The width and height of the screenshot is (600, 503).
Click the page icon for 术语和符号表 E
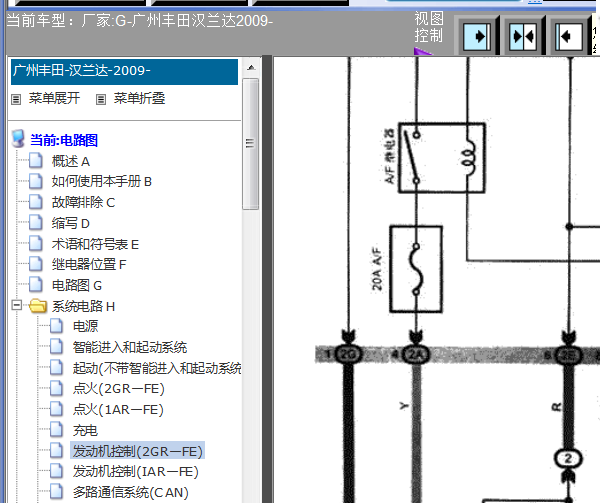coord(36,244)
